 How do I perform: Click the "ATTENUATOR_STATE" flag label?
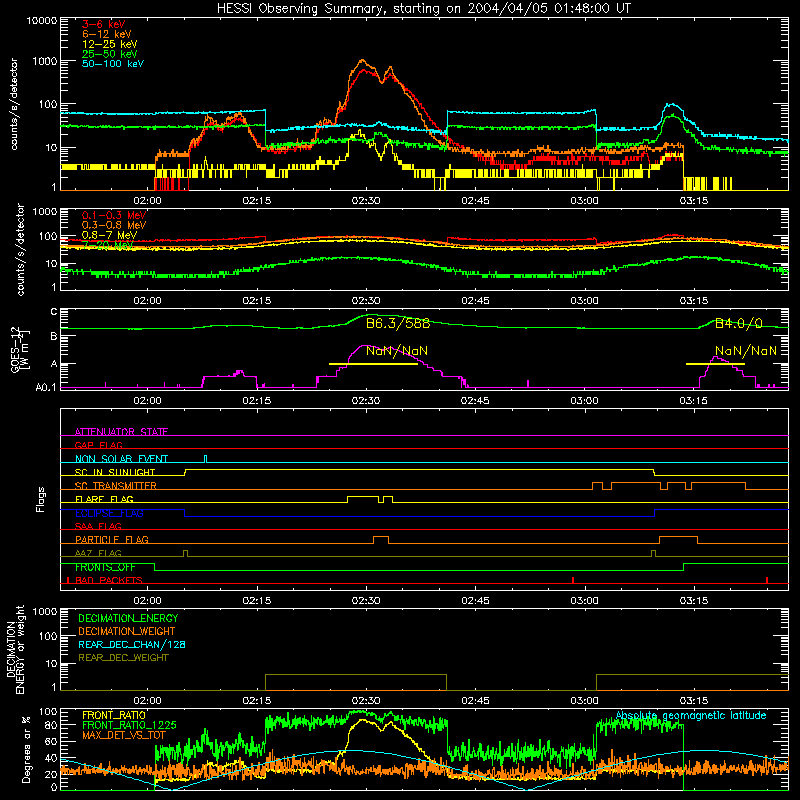coord(121,432)
